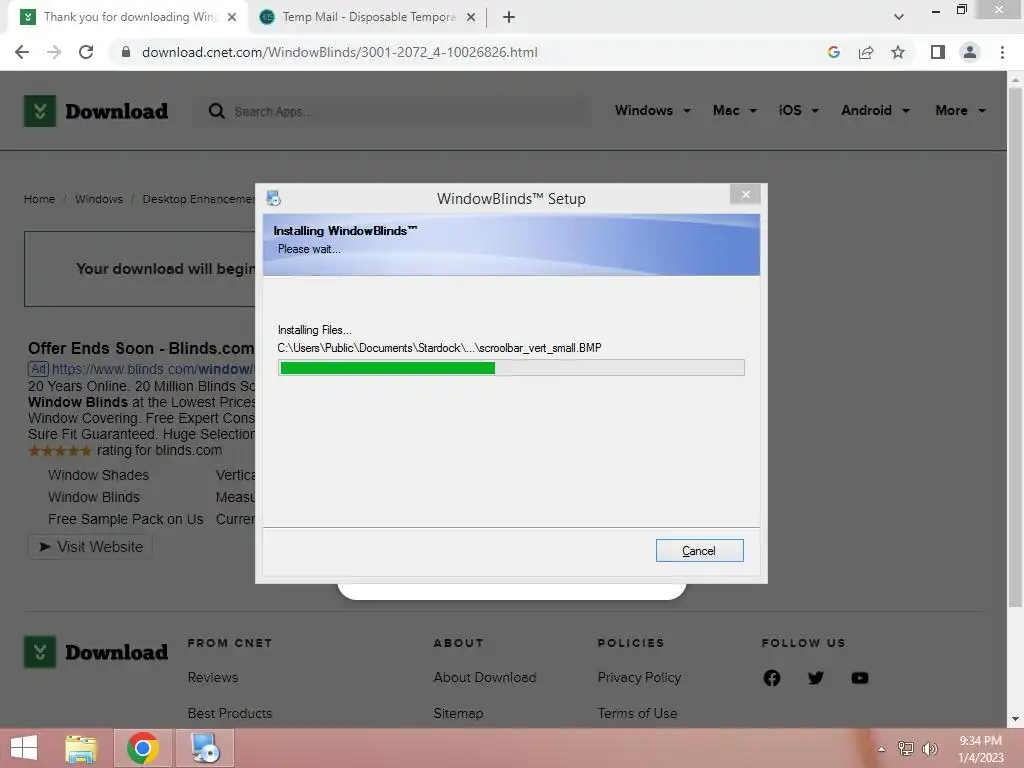Open Terms of Use footer link
Screen dimensions: 1024x768
click(637, 713)
